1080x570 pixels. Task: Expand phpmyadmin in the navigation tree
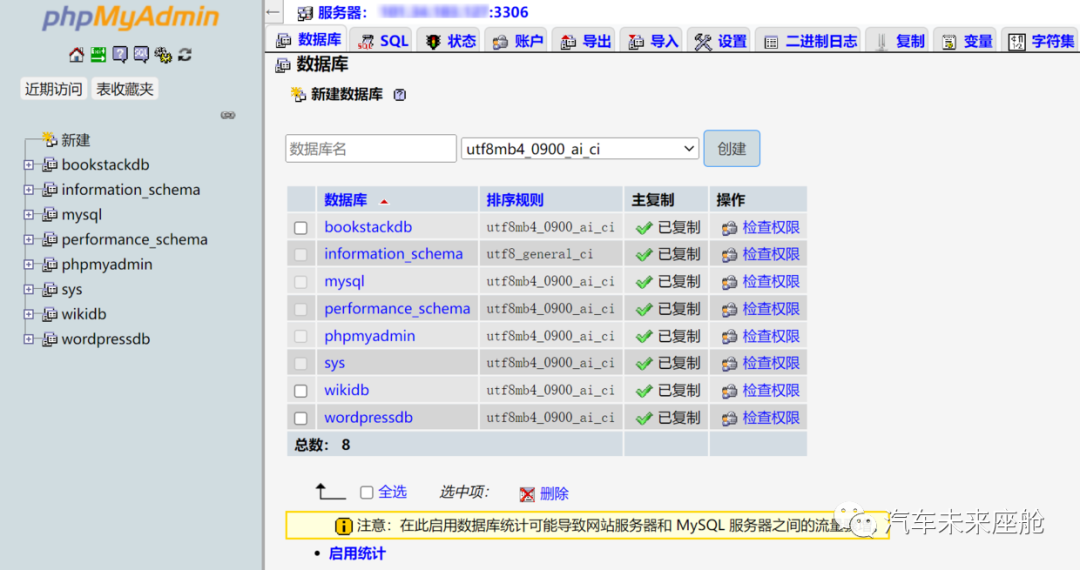[28, 264]
